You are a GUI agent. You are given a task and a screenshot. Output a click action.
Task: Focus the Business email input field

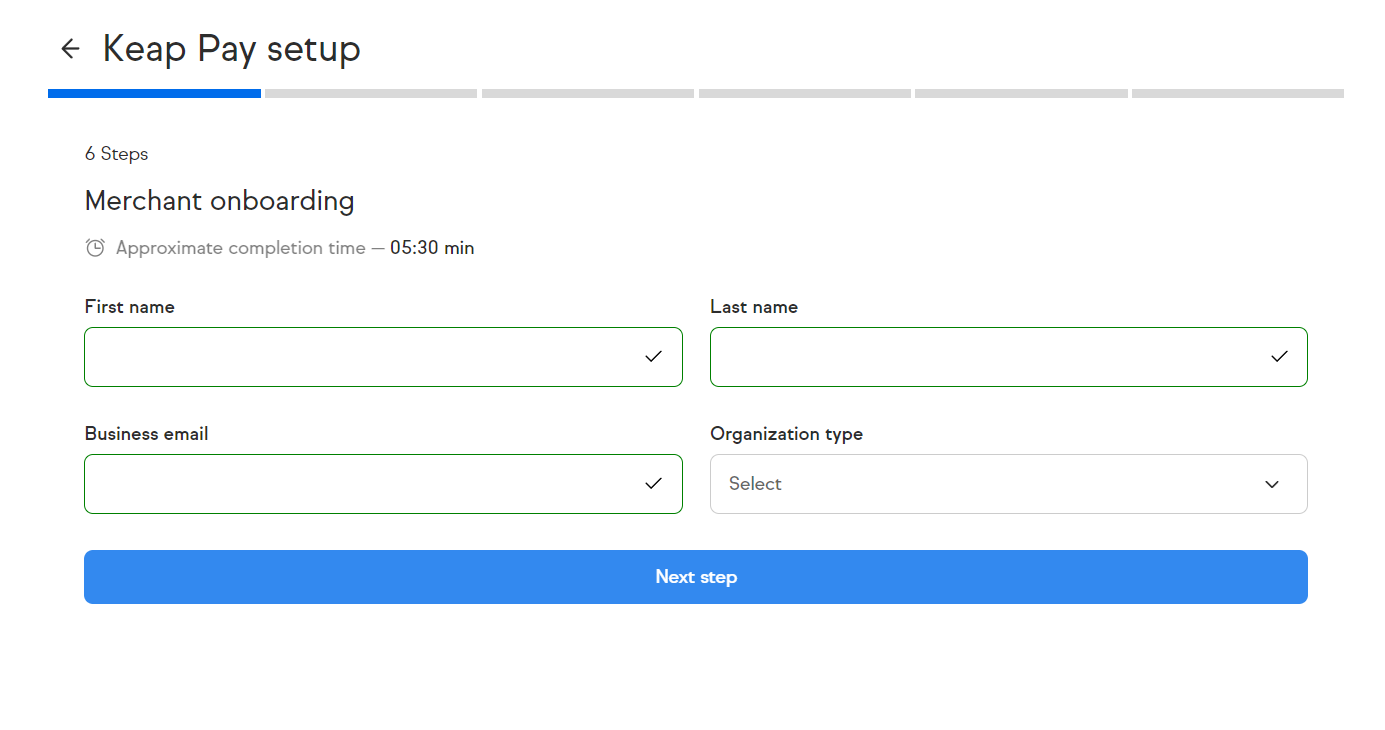[383, 484]
